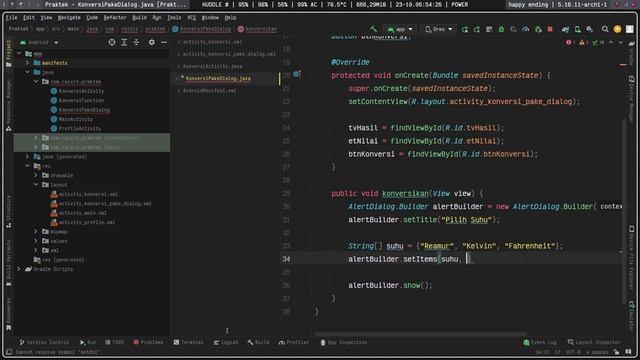
Task: Click the Select Opened File target icon
Action: coord(112,42)
